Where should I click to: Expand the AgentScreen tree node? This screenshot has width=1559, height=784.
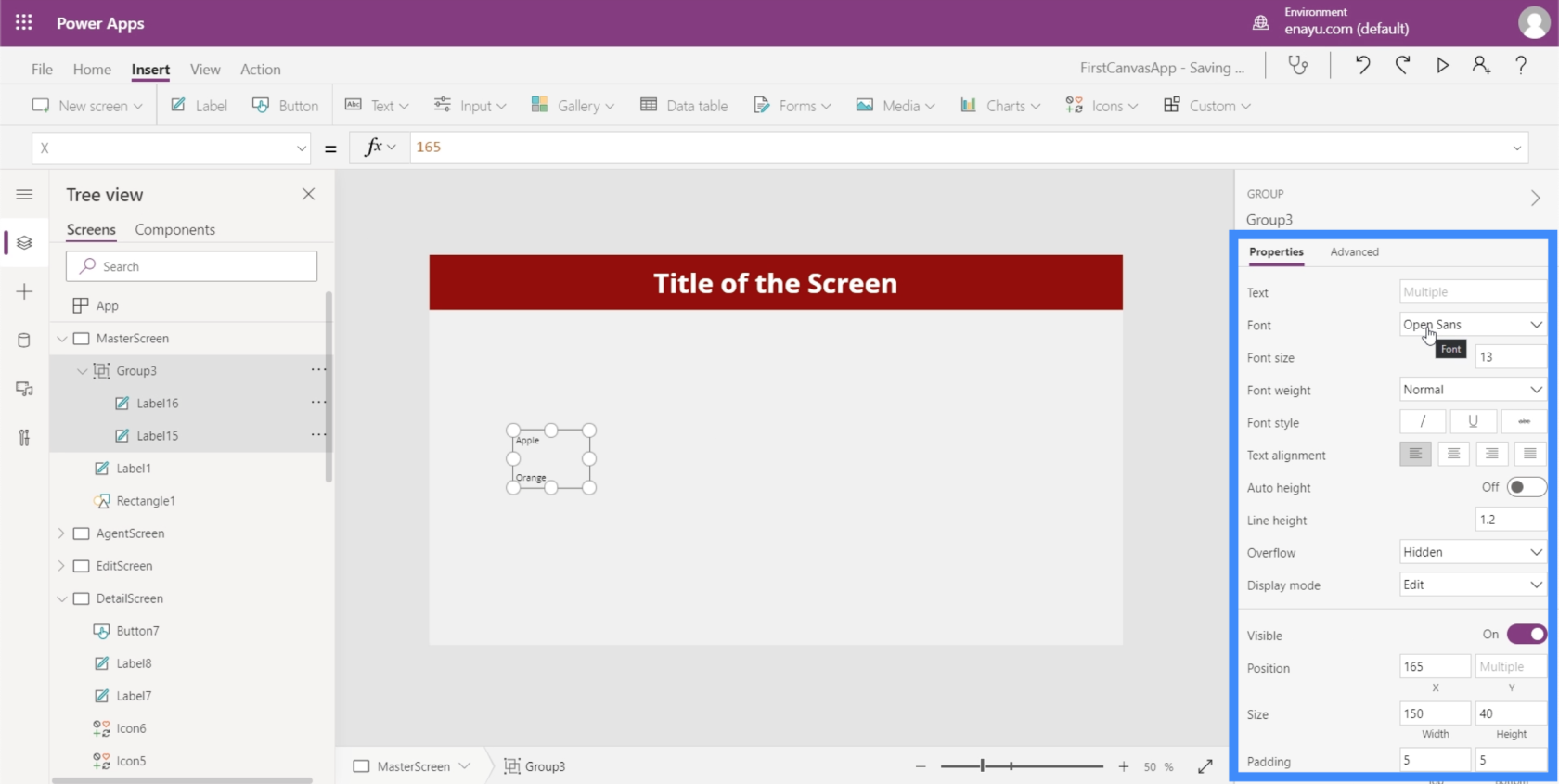point(62,533)
